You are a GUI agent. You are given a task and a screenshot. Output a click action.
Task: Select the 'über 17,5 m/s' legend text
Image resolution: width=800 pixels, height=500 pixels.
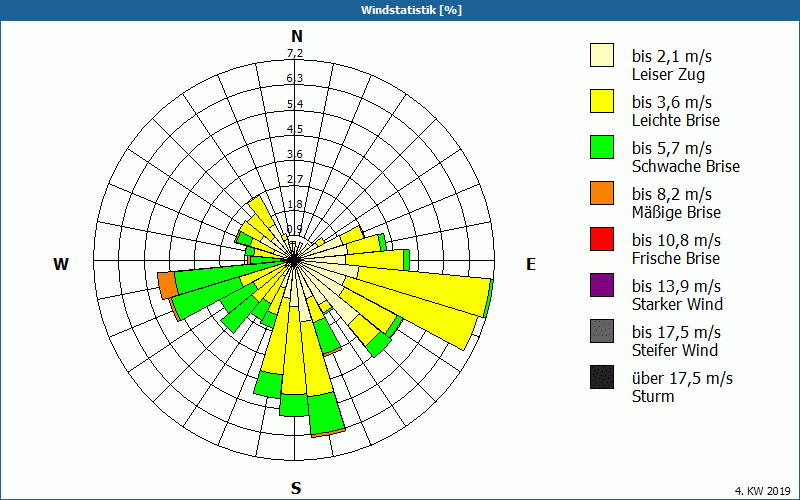coord(682,378)
